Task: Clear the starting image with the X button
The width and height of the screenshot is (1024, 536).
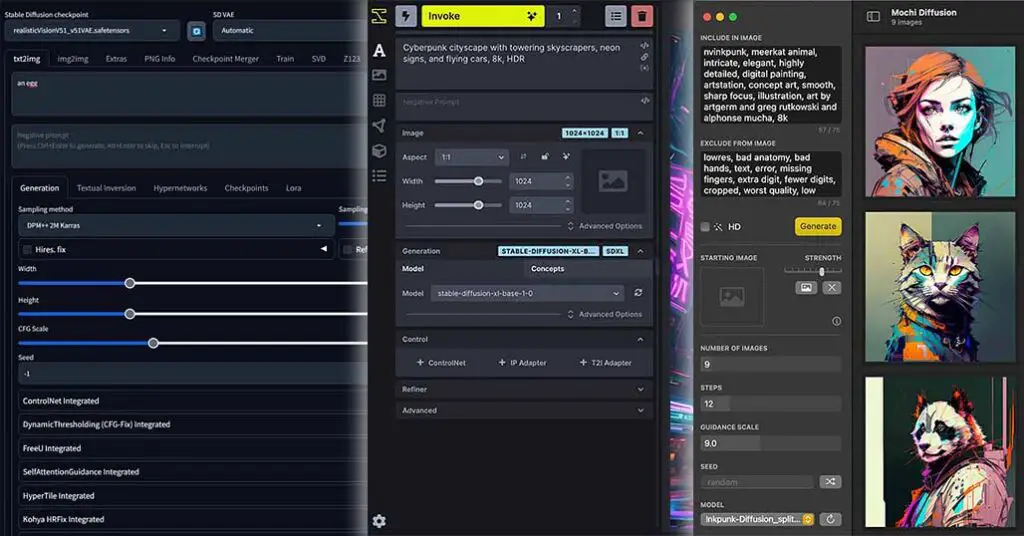Action: pos(831,287)
